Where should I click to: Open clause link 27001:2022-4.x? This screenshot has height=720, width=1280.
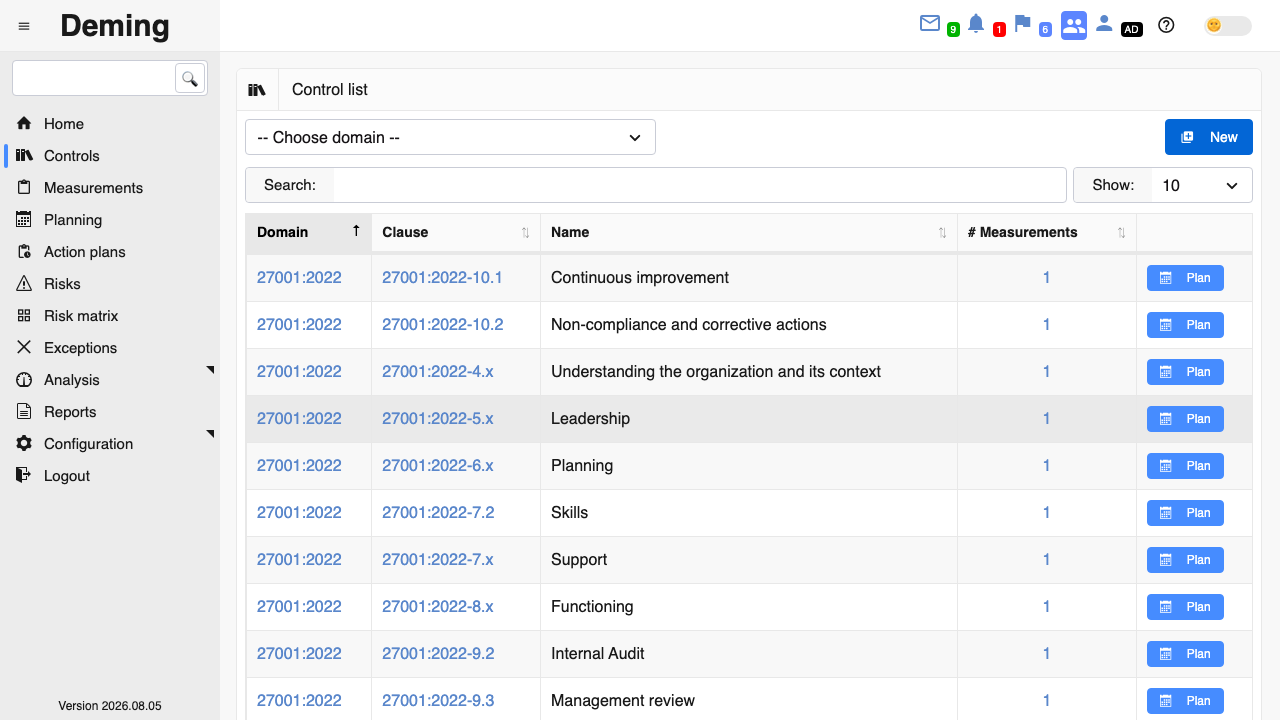438,372
